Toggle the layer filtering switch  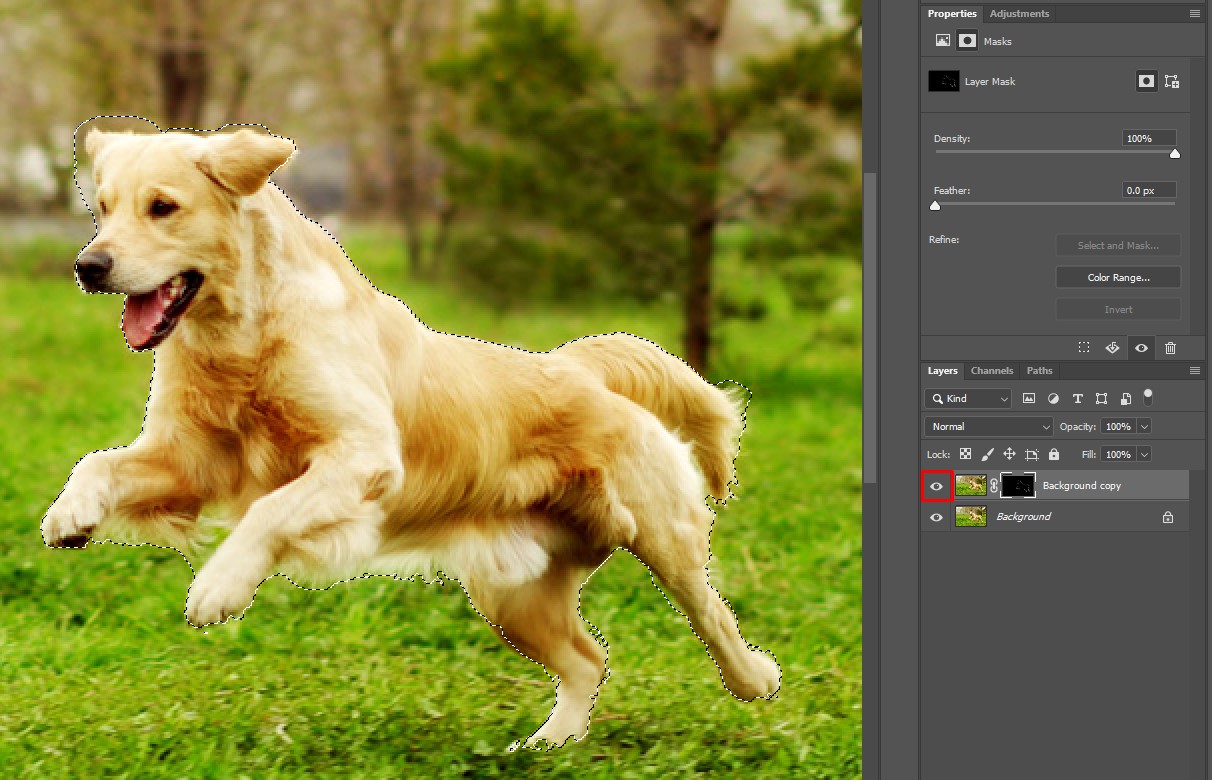point(1148,396)
